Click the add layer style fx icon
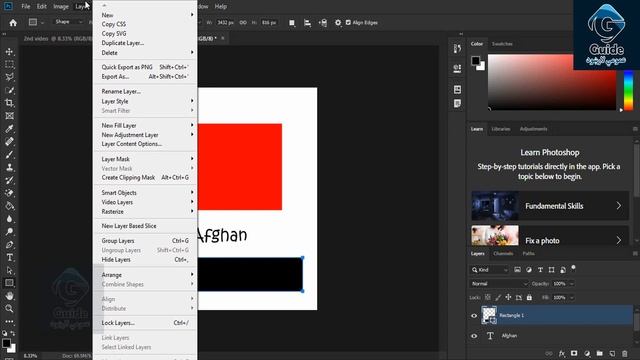Viewport: 640px width, 360px height. point(562,353)
